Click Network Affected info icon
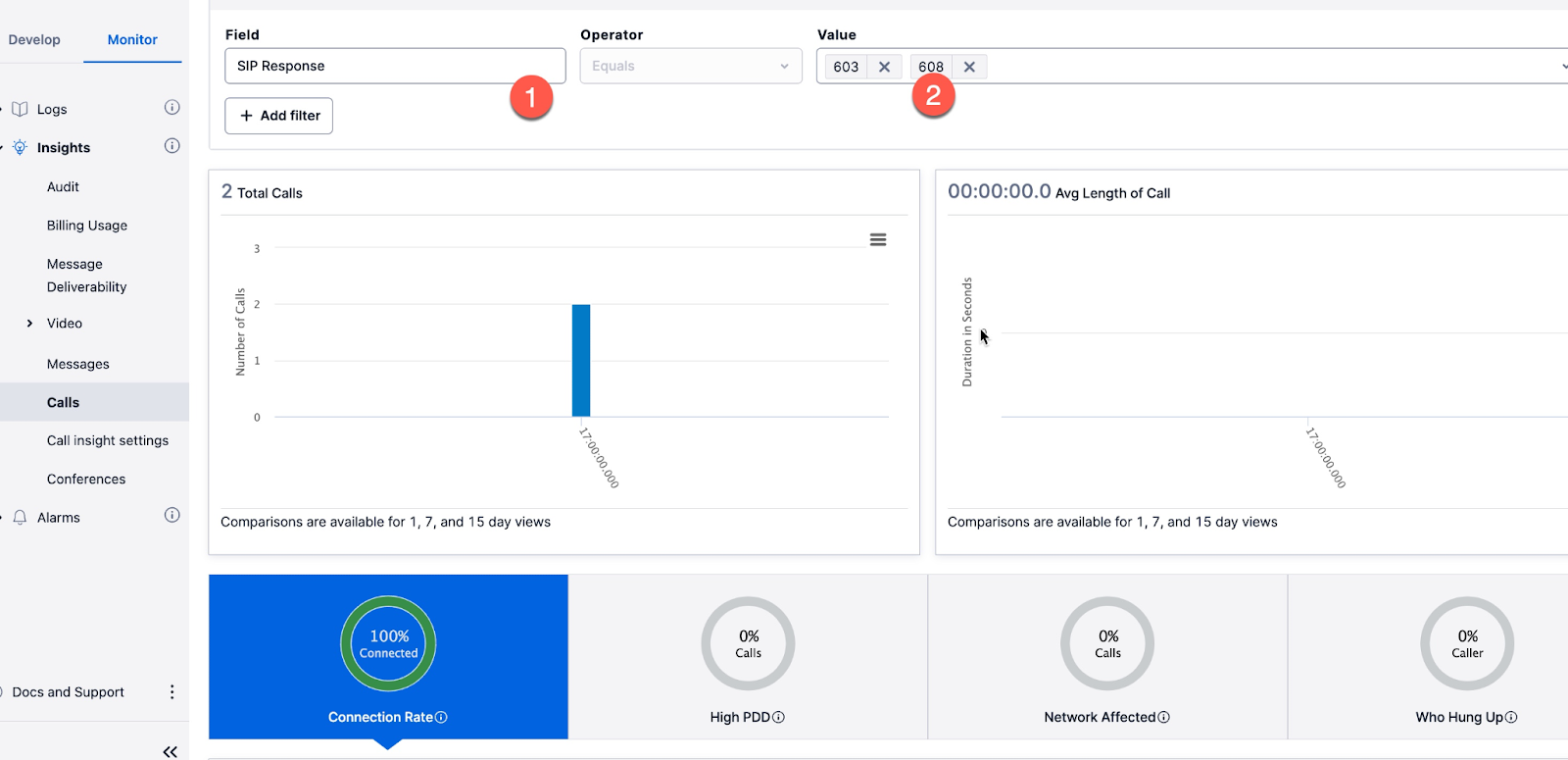The width and height of the screenshot is (1568, 760). coord(1163,717)
